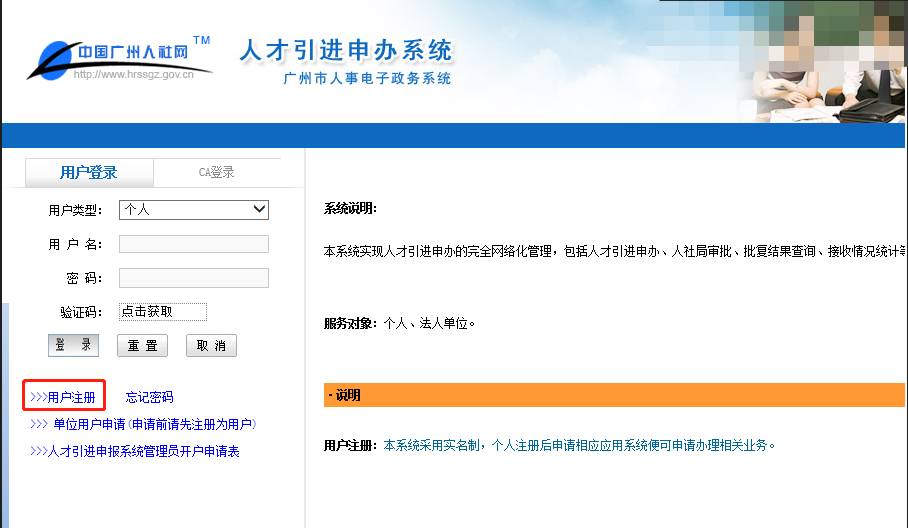Click into the 密码 password field
The width and height of the screenshot is (908, 528).
(194, 278)
